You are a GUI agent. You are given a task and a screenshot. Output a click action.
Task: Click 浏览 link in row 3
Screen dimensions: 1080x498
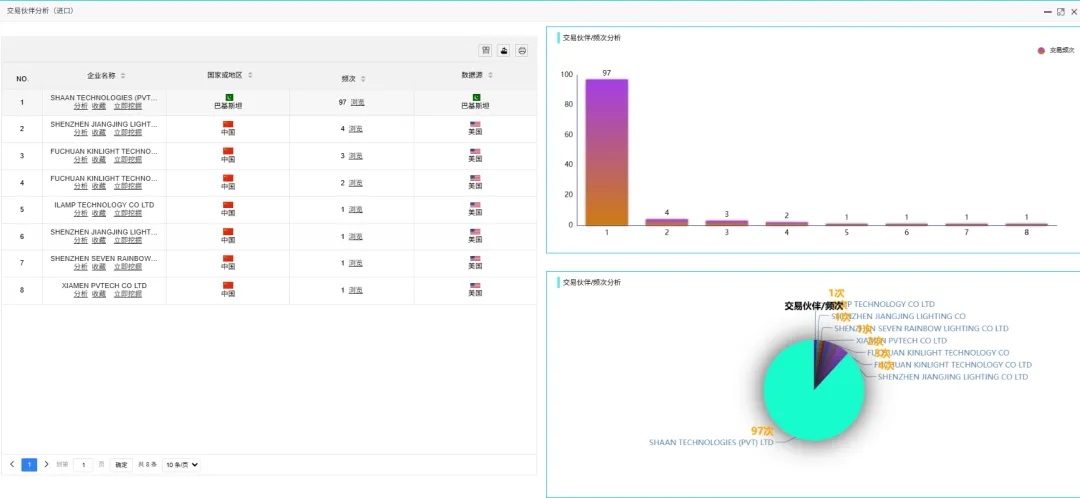click(355, 156)
